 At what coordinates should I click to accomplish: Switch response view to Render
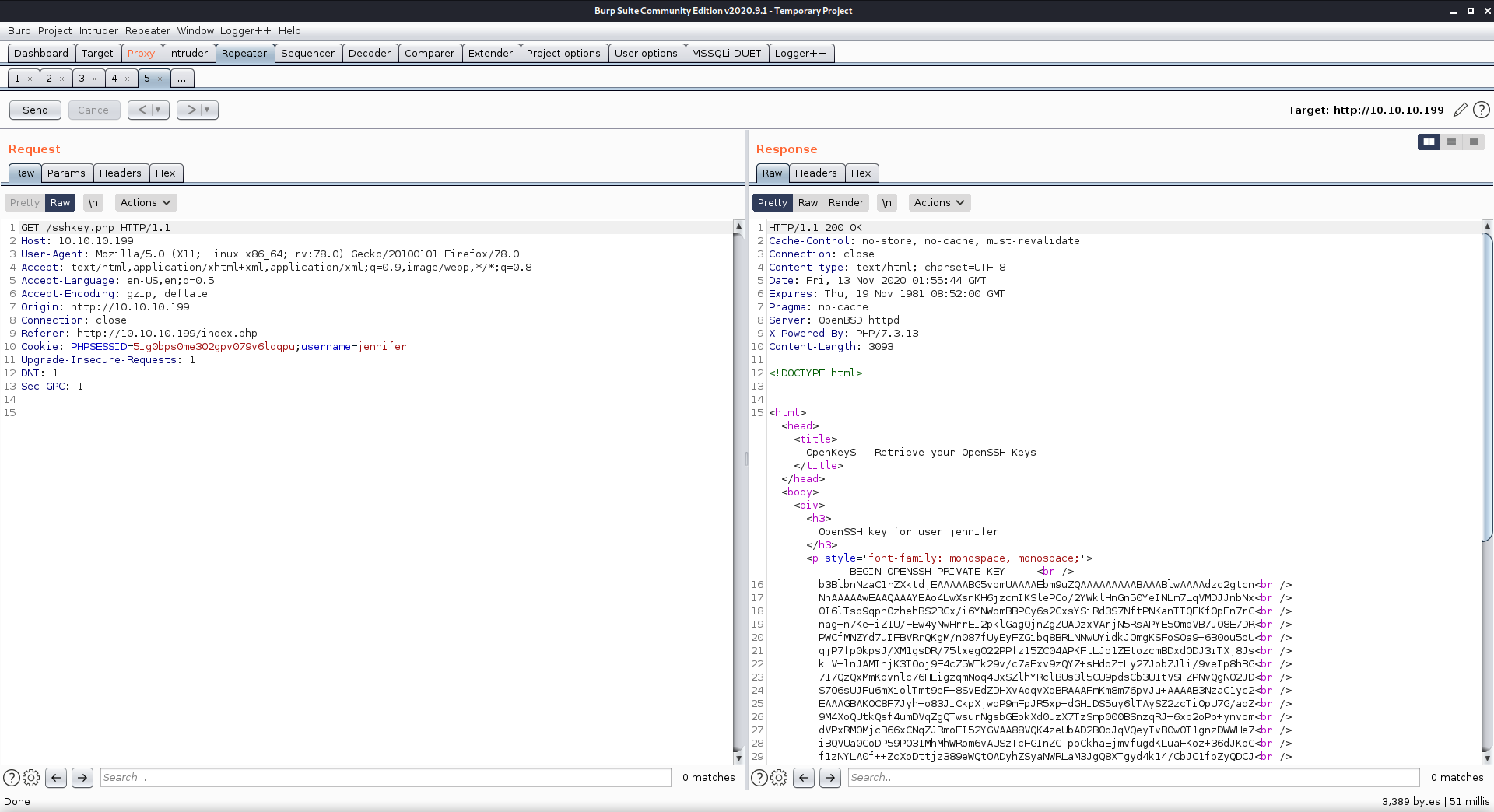[846, 202]
